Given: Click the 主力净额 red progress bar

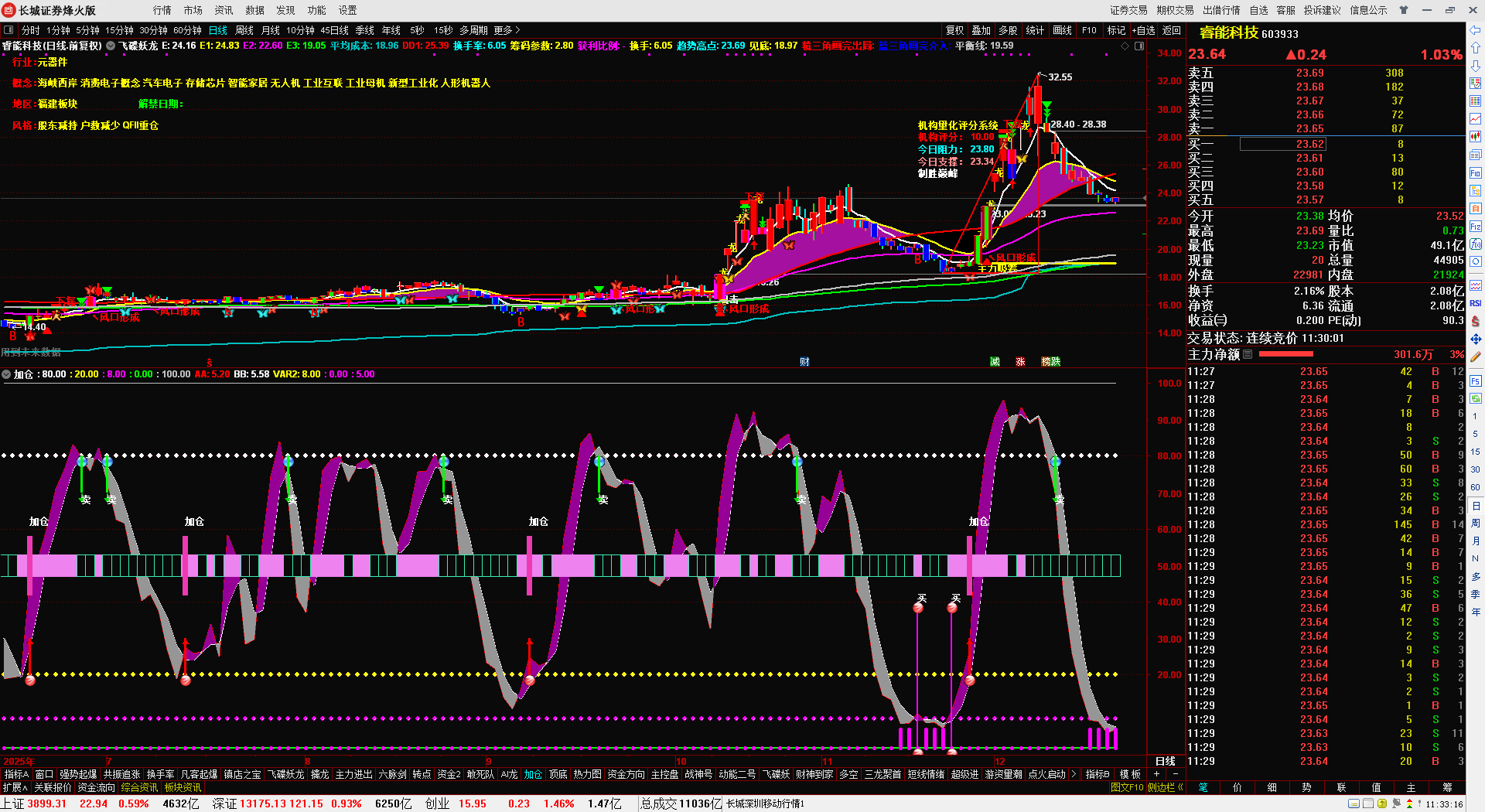Looking at the screenshot, I should [1286, 354].
